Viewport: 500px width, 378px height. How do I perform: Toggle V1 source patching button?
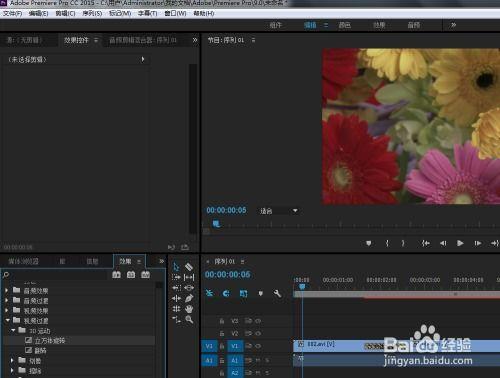click(209, 346)
